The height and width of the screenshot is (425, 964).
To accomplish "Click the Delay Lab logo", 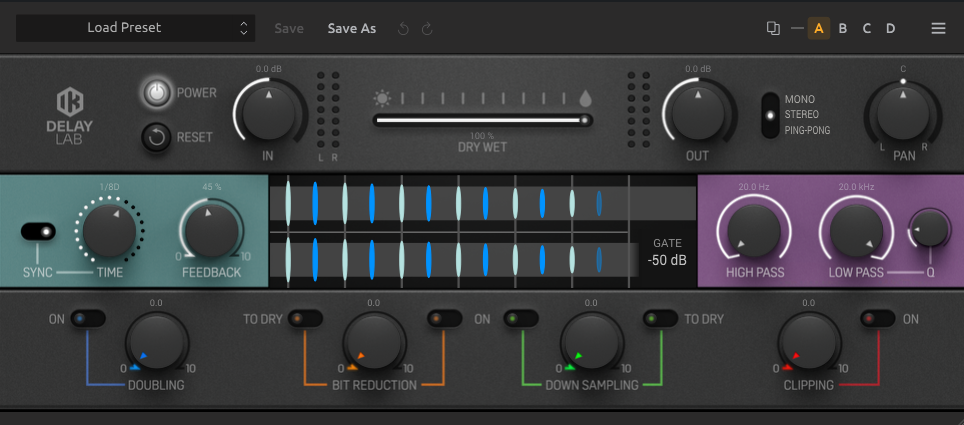I will pyautogui.click(x=69, y=116).
